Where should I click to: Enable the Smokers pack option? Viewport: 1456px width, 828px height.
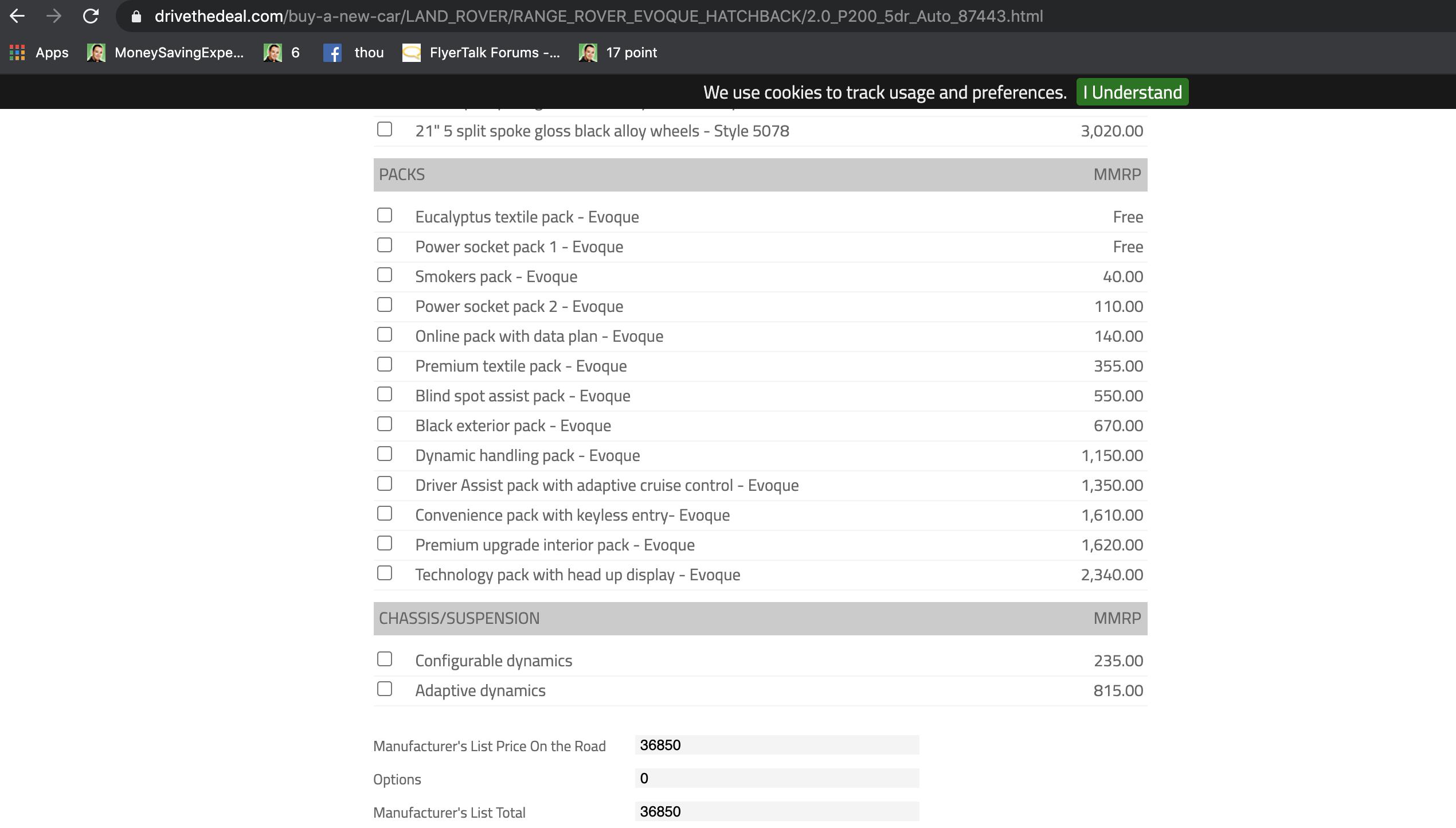385,275
